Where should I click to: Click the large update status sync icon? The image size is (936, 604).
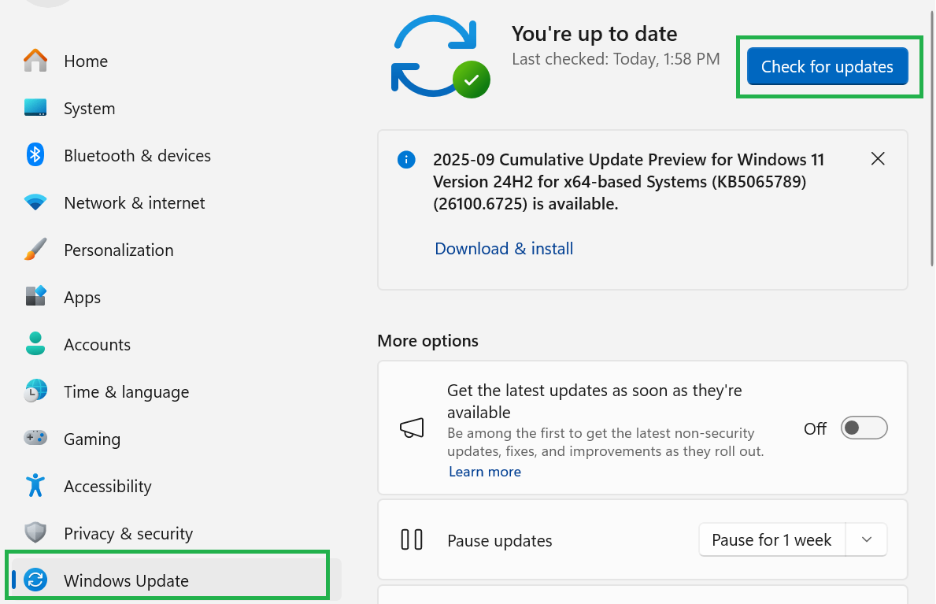[x=441, y=57]
